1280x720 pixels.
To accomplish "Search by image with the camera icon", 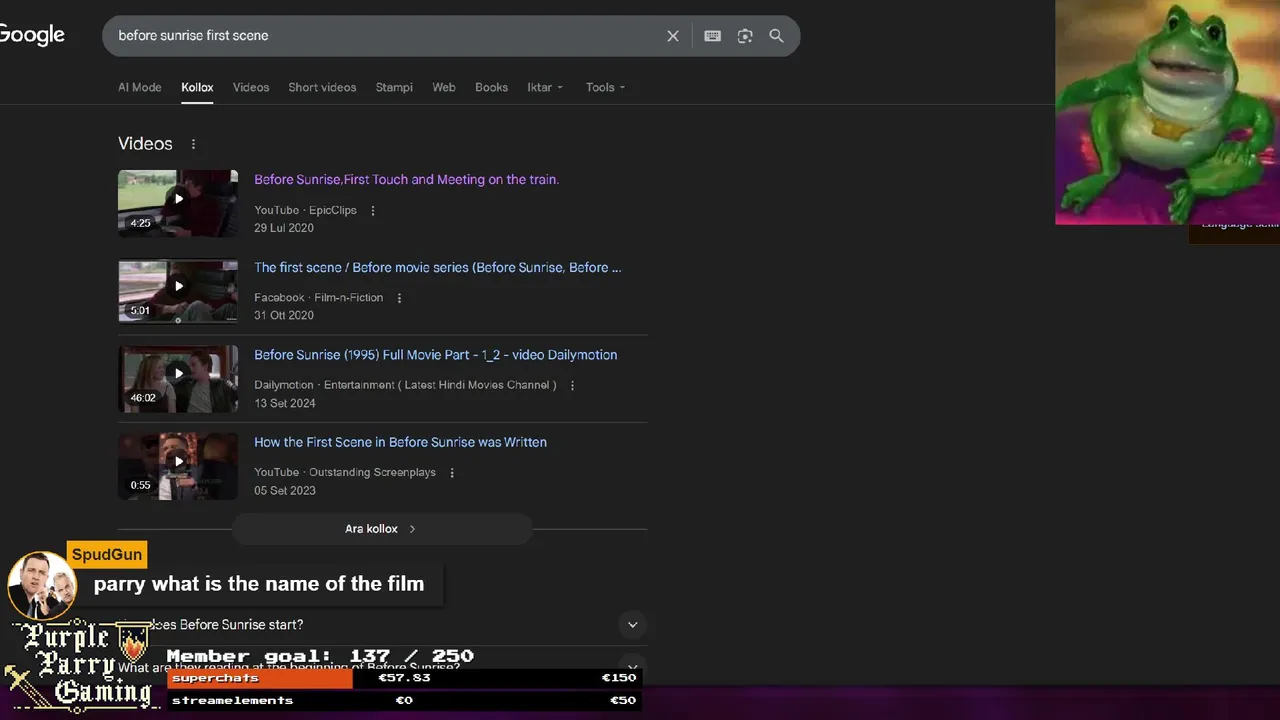I will (x=745, y=36).
